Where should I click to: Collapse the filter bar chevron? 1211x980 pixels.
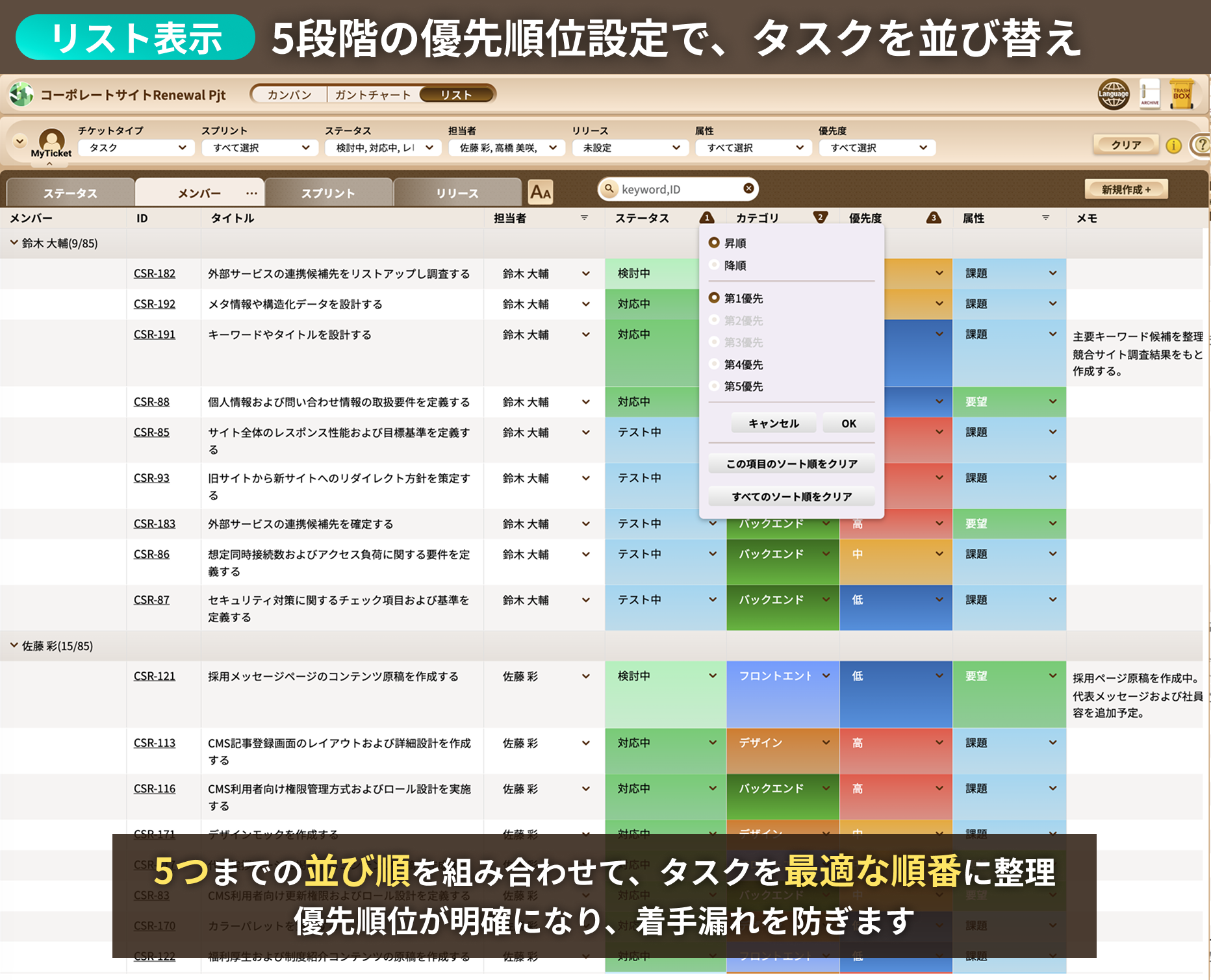click(19, 140)
